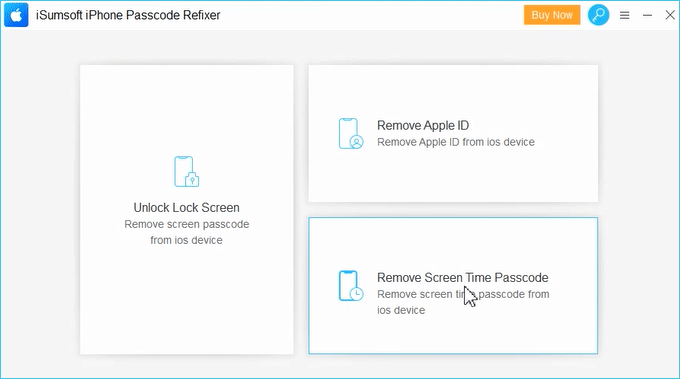Click "Remove screen time passcode from" description
The height and width of the screenshot is (379, 680).
463,294
